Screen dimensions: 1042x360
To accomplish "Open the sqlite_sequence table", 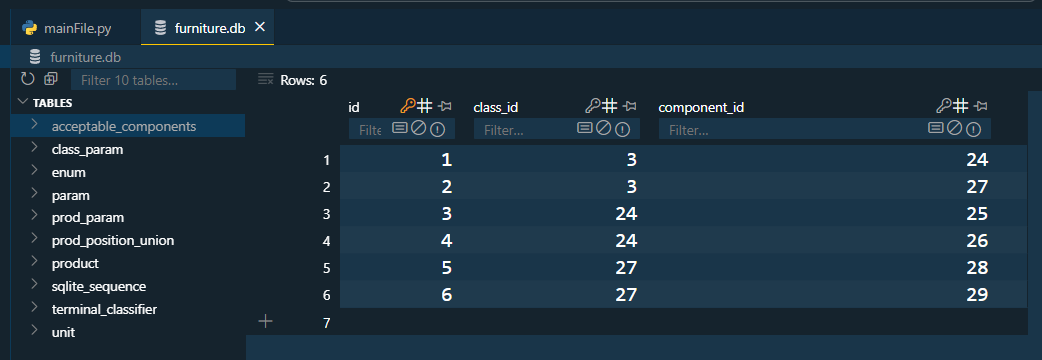I will tap(99, 286).
